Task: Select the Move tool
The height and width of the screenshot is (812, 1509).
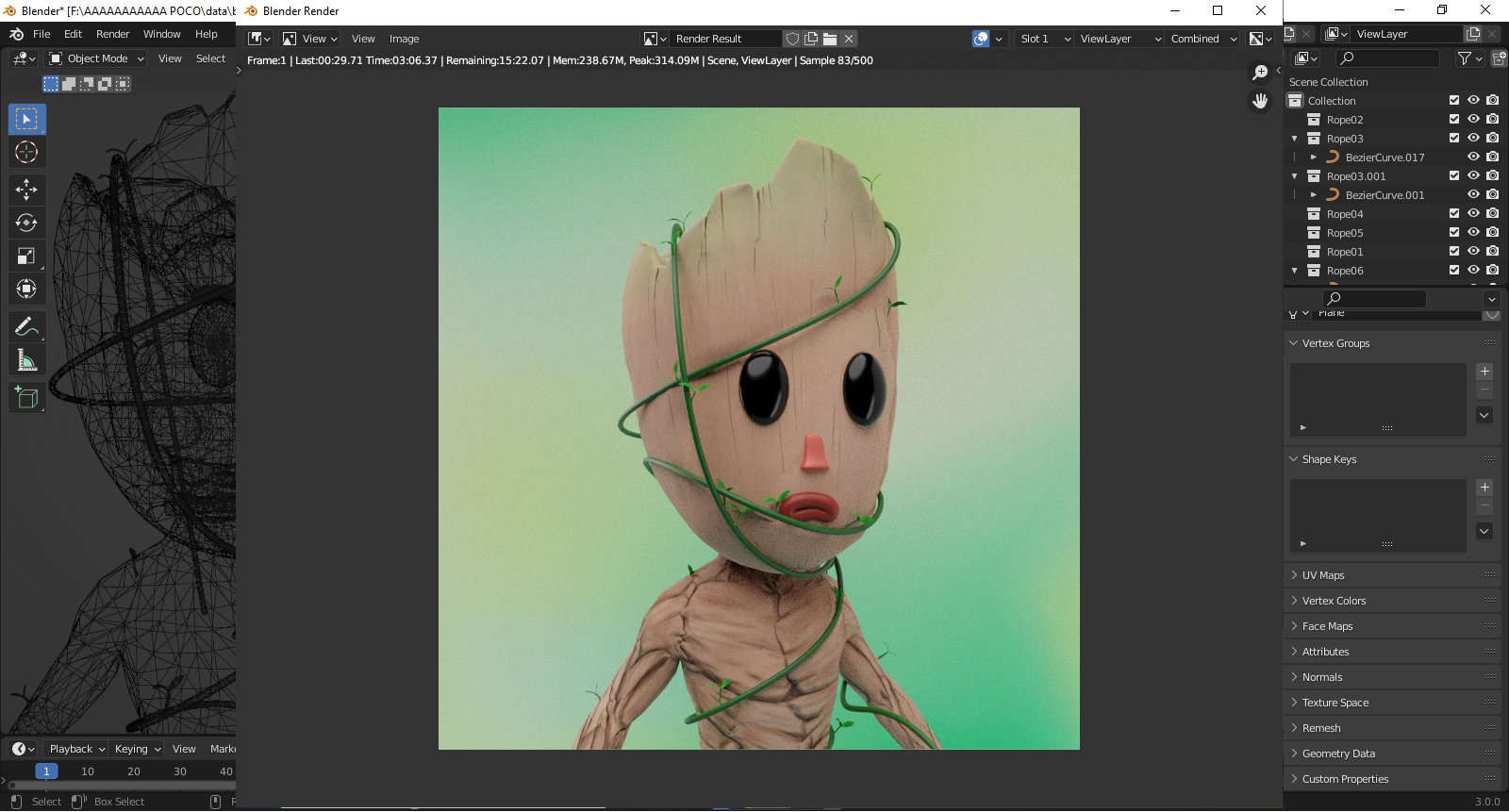Action: [26, 190]
